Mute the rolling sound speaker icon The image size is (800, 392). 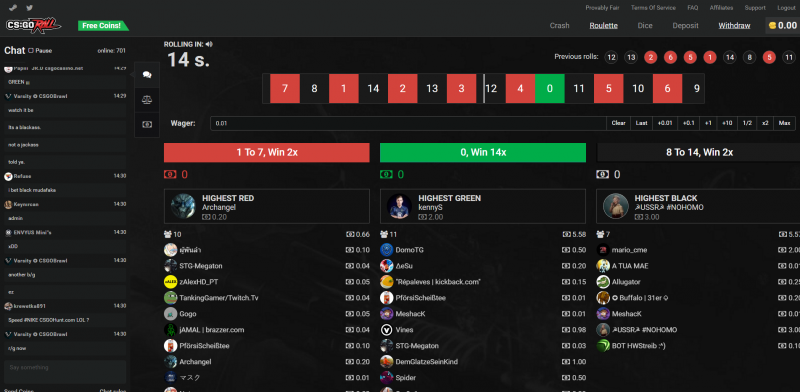click(x=209, y=44)
